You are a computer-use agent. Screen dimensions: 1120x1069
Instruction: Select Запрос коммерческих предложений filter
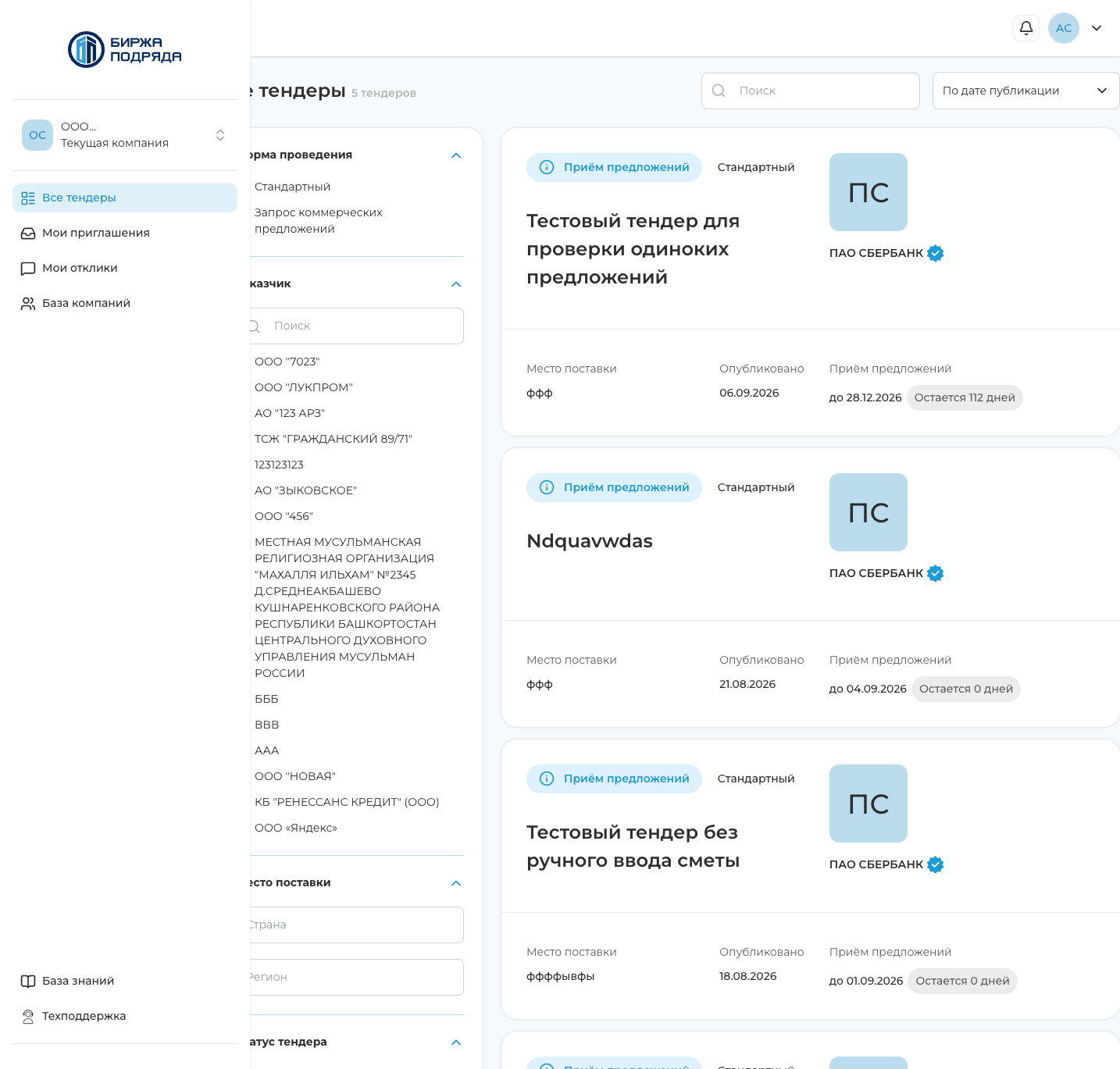point(319,221)
